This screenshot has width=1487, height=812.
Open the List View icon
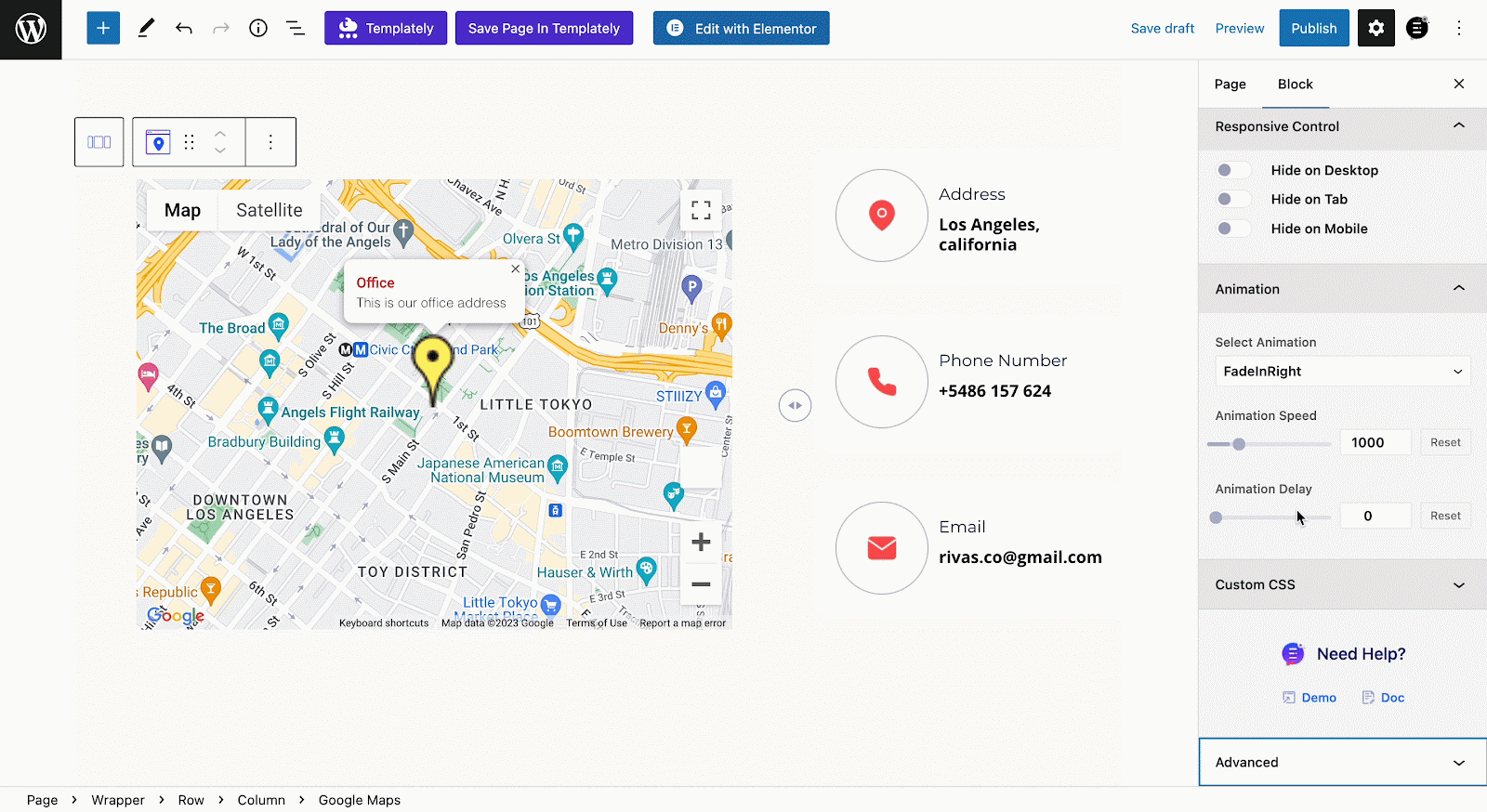(x=296, y=28)
